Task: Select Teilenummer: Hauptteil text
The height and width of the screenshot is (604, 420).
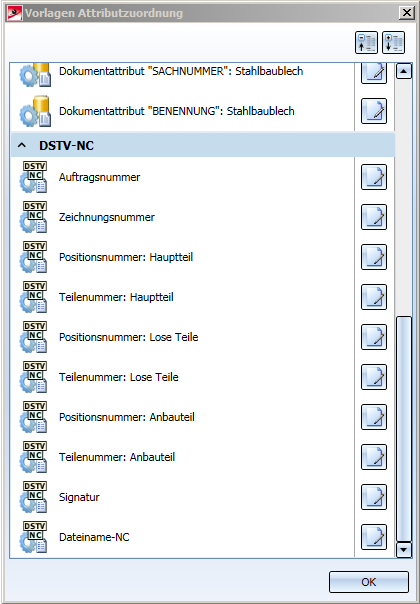Action: 116,297
